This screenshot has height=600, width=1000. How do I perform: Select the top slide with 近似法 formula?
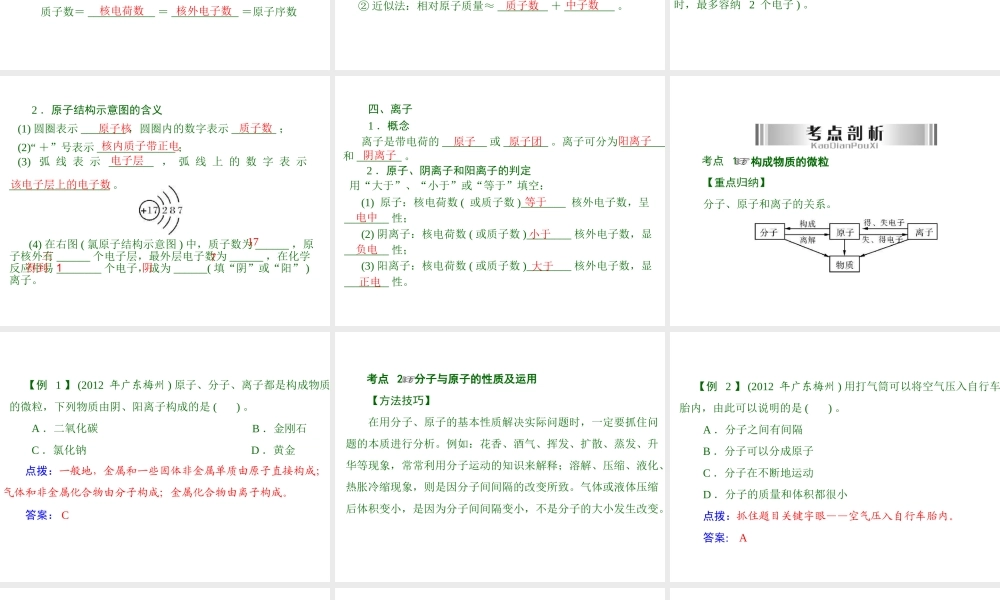(500, 34)
